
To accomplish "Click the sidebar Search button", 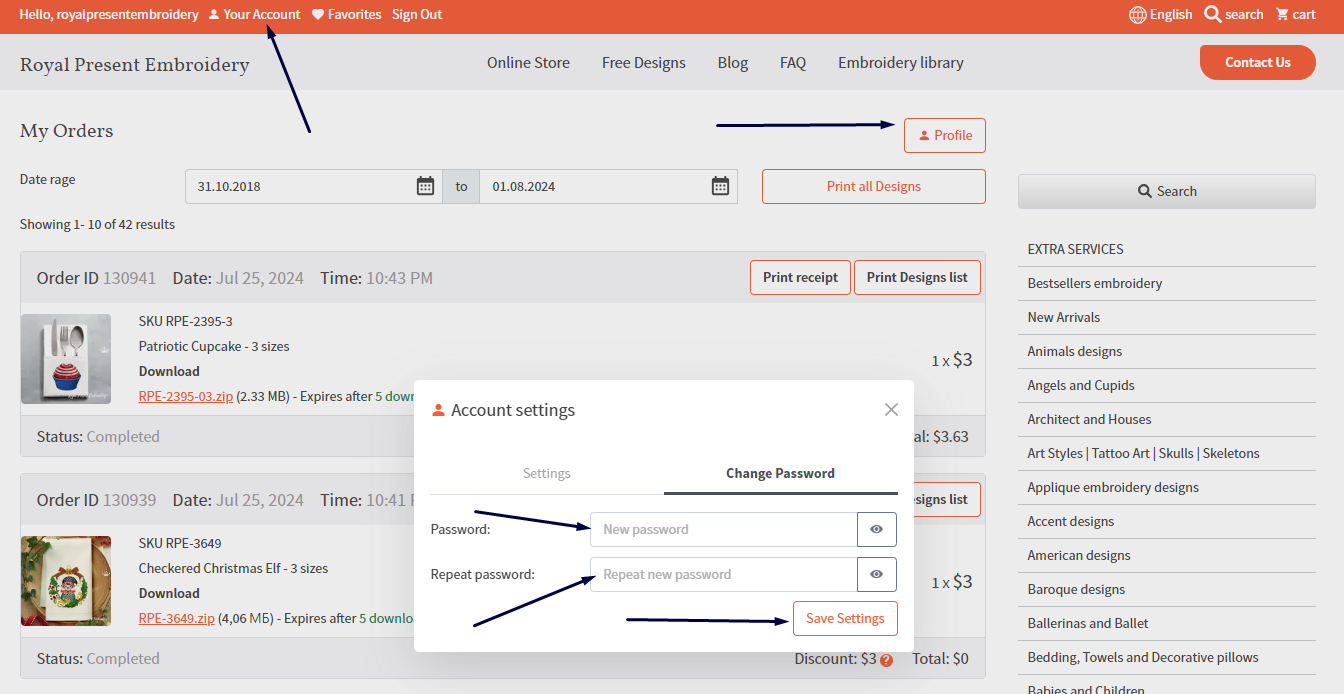I will [1166, 192].
